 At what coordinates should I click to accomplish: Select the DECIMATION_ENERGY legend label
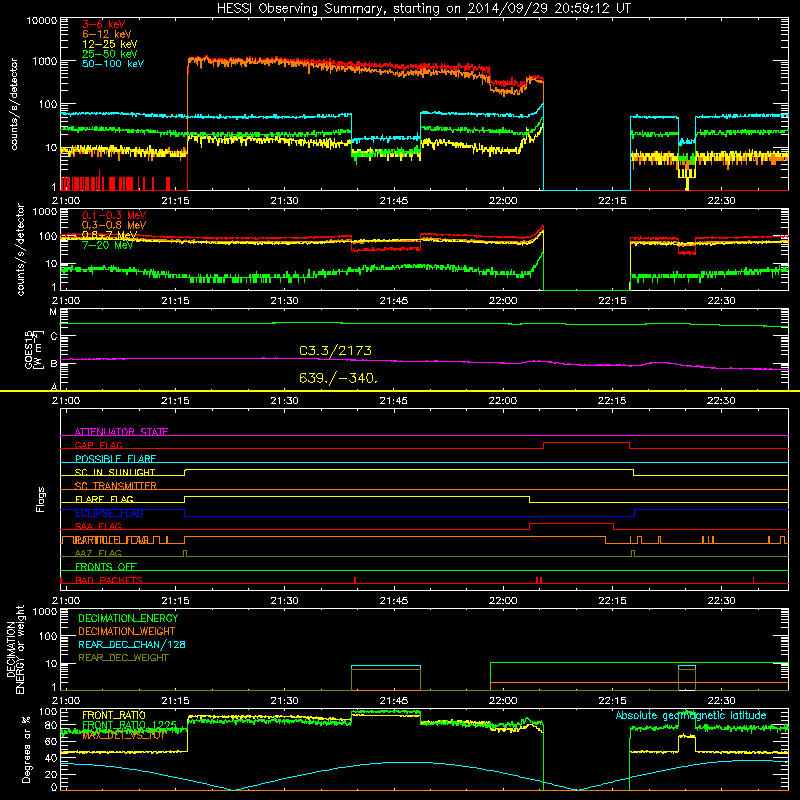pyautogui.click(x=128, y=618)
